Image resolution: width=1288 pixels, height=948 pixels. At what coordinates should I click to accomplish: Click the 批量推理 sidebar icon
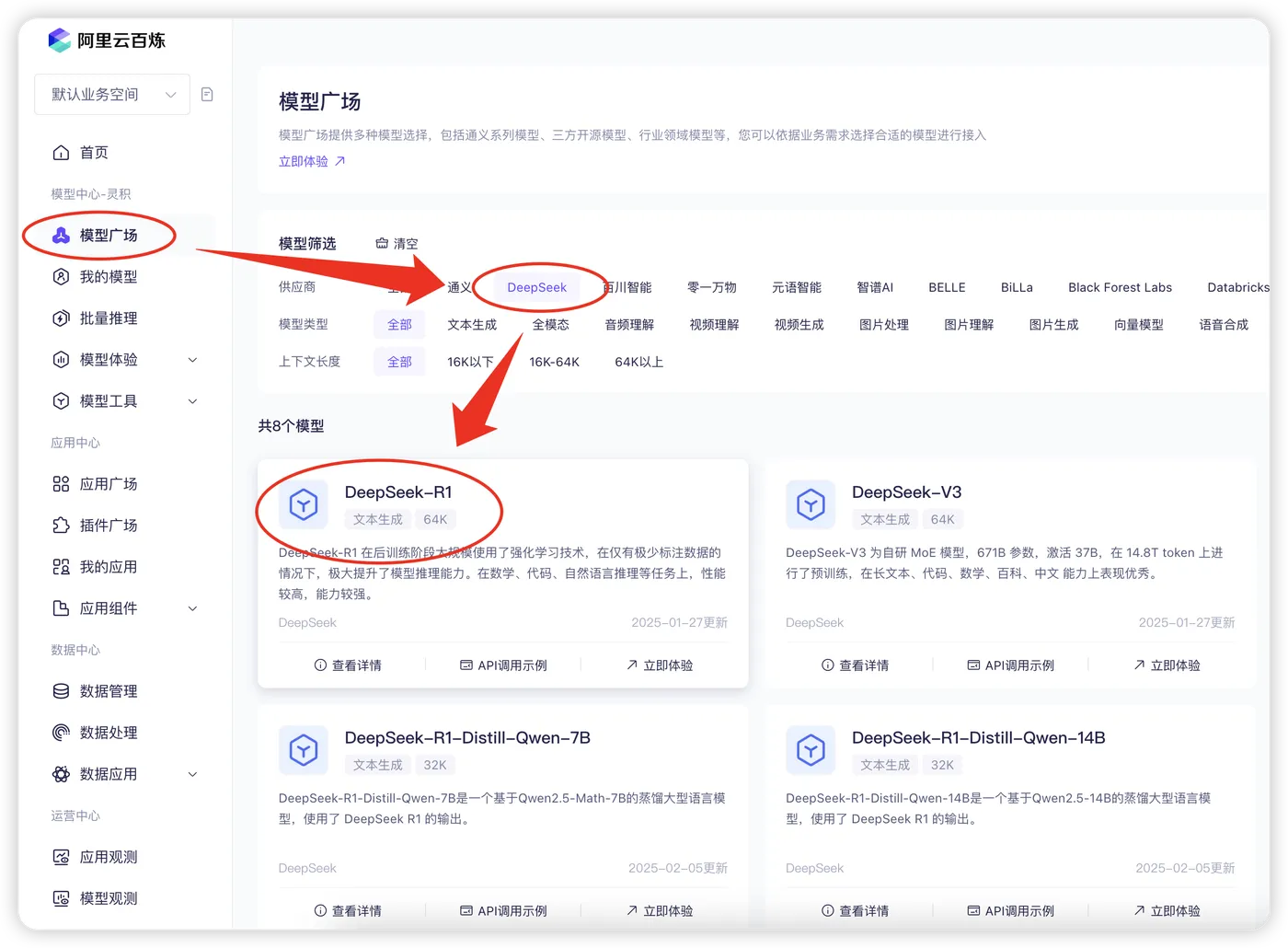(x=61, y=318)
